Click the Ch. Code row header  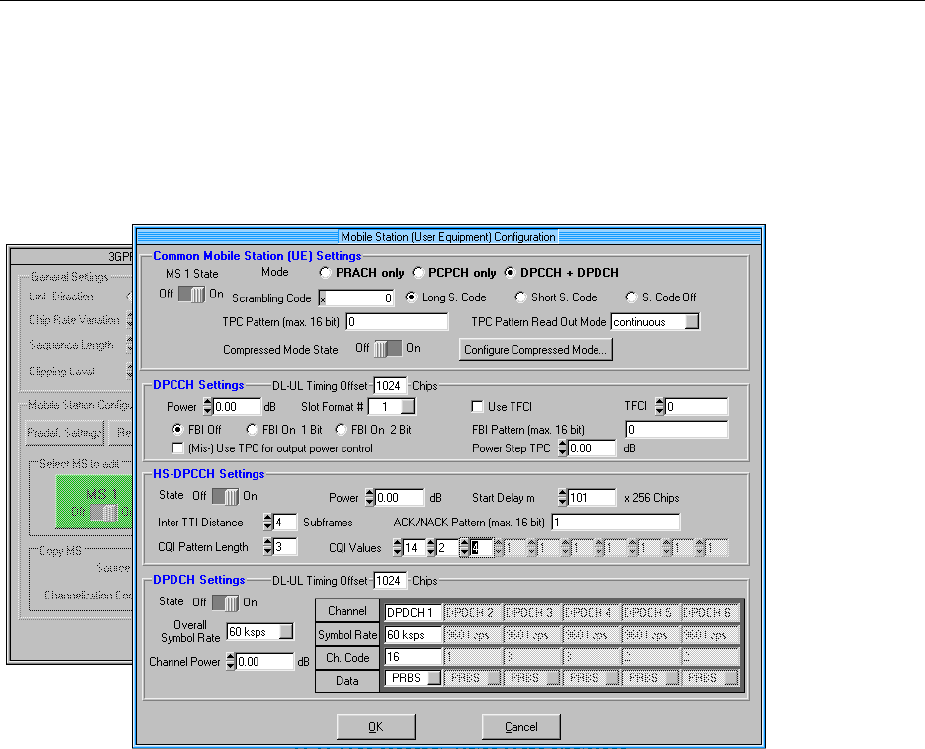coord(347,658)
